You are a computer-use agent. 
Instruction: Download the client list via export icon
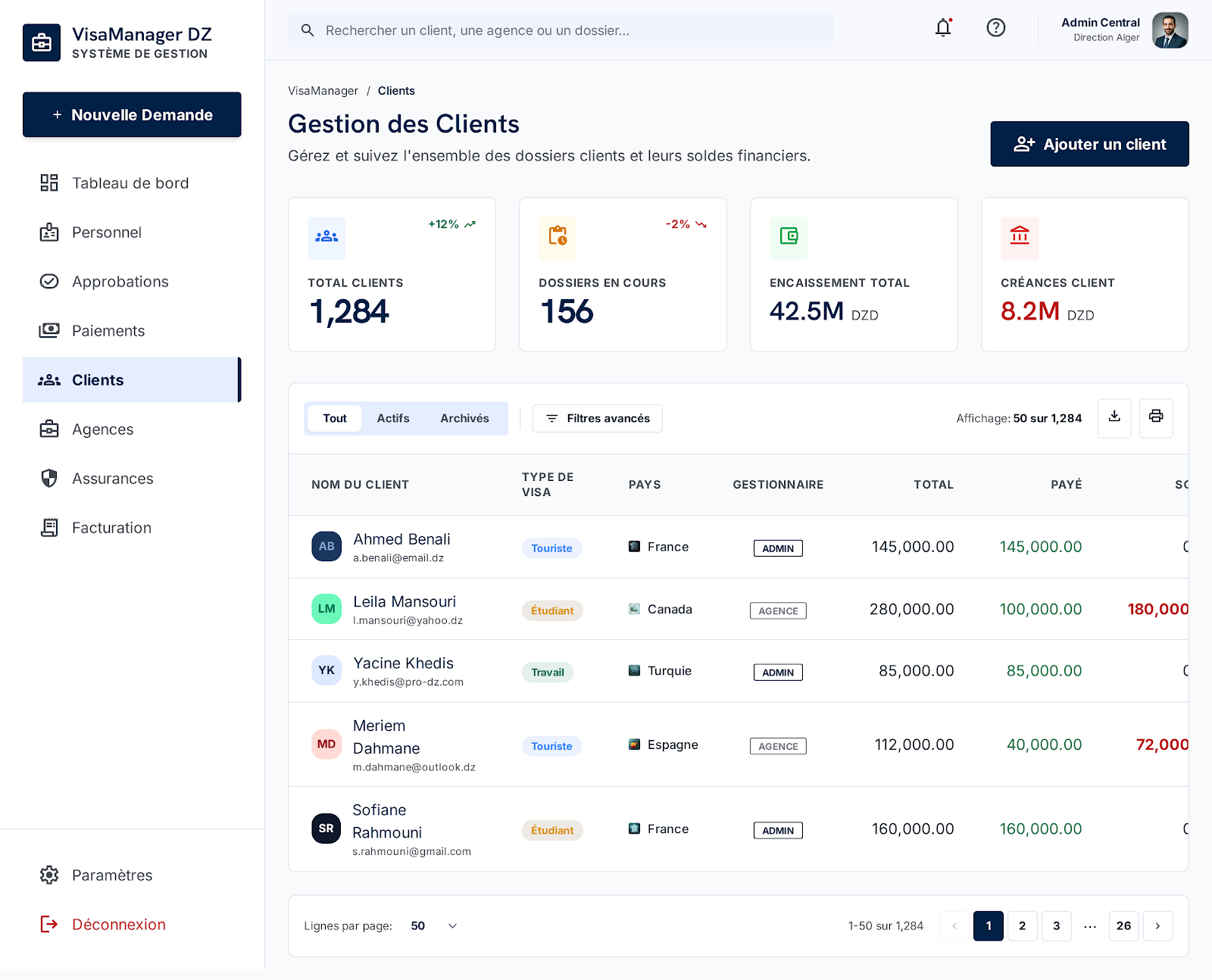pyautogui.click(x=1114, y=417)
